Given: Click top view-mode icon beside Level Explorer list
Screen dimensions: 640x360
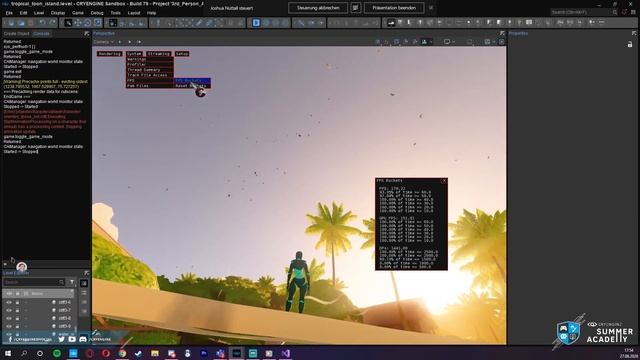Looking at the screenshot, I should point(84,283).
